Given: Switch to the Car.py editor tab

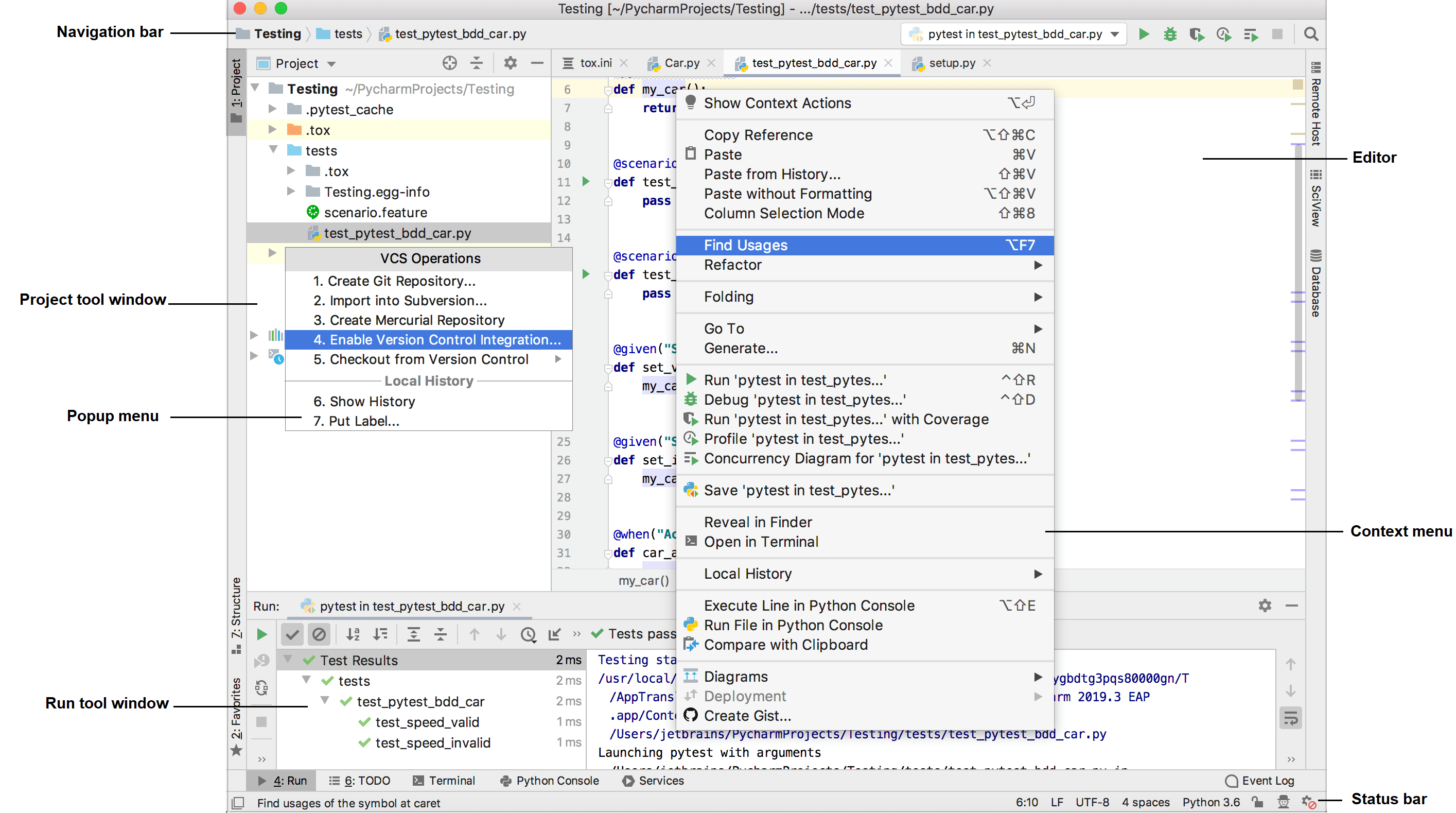Looking at the screenshot, I should 681,63.
